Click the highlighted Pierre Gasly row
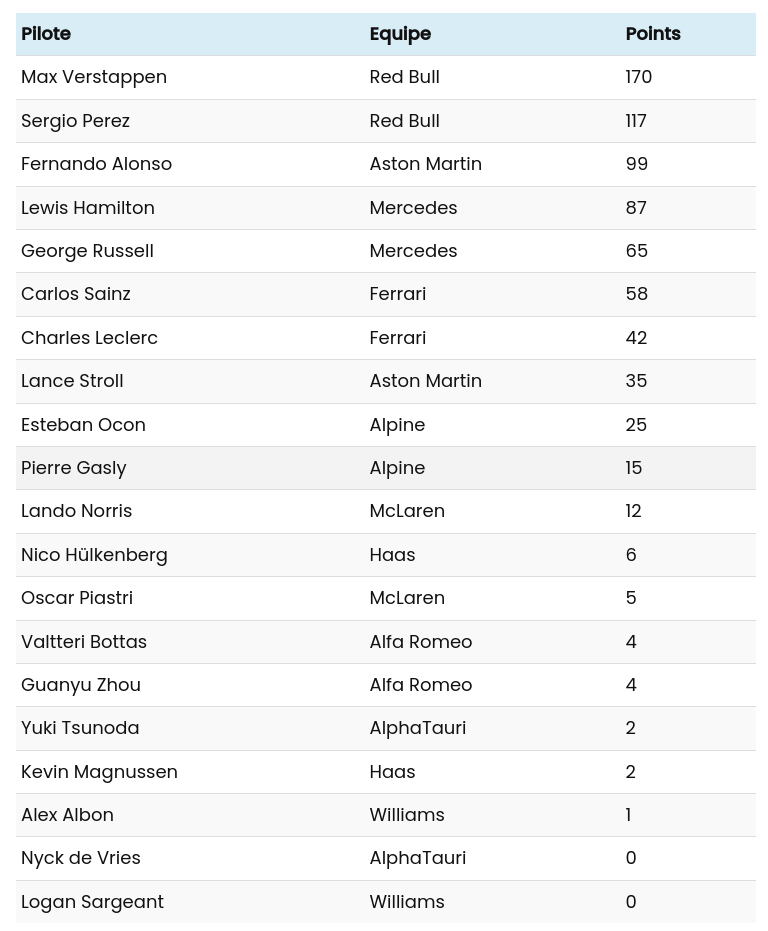Image resolution: width=768 pixels, height=931 pixels. (74, 468)
